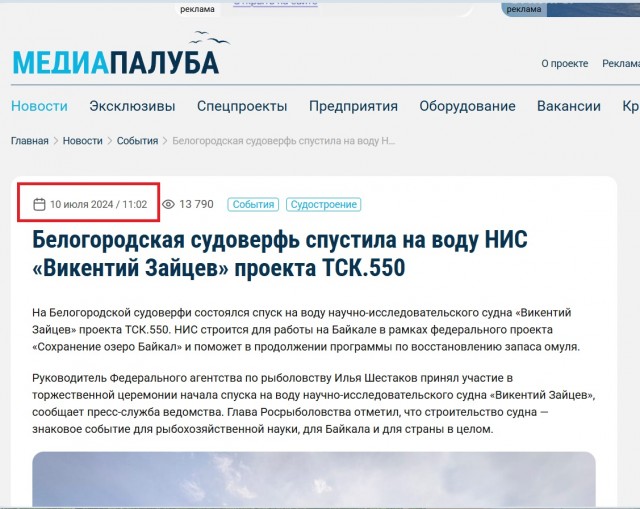Click the truncated article title breadcrumb
Image resolution: width=640 pixels, height=509 pixels.
284,141
